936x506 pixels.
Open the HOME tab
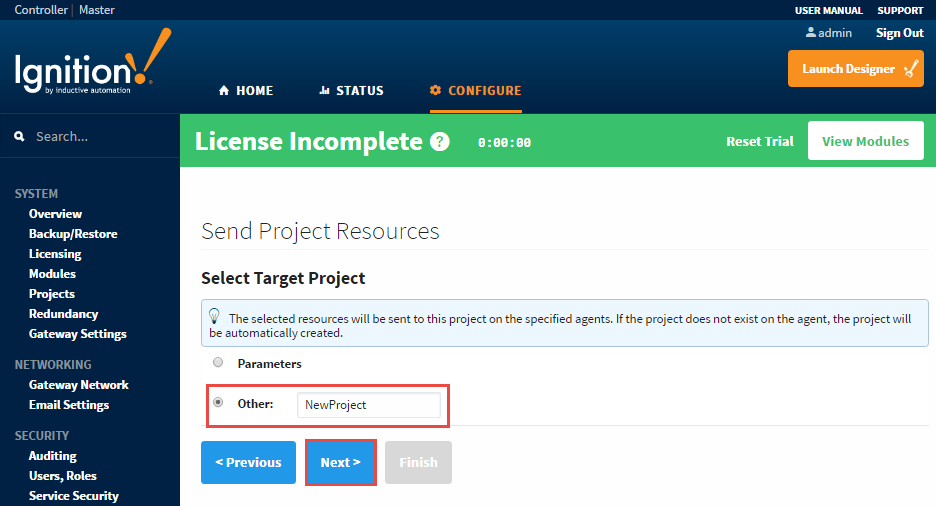click(x=246, y=91)
